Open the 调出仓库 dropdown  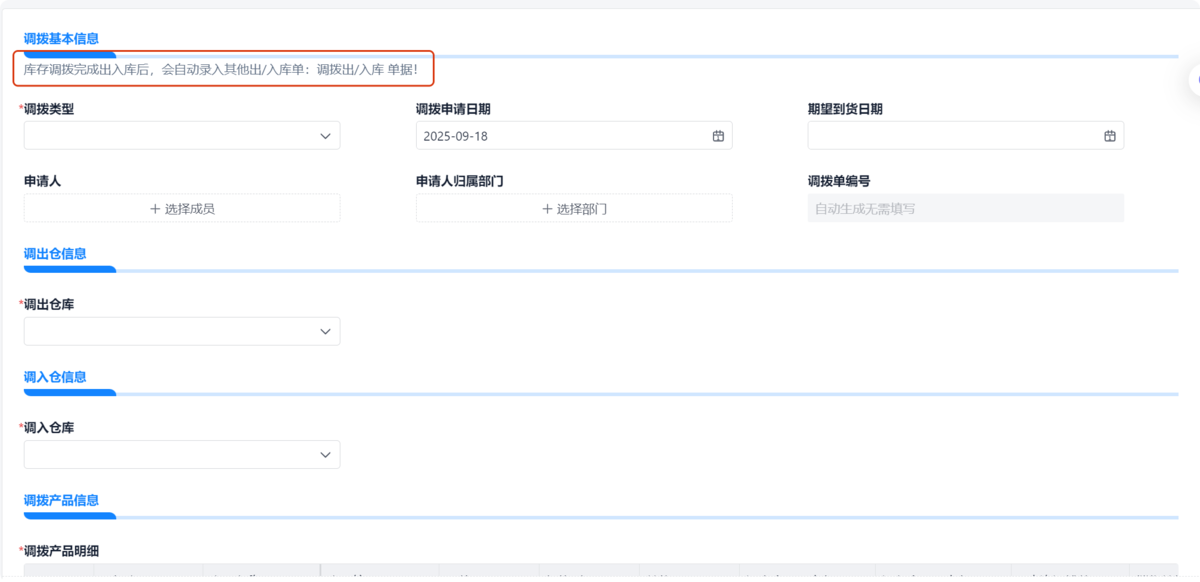(x=181, y=331)
